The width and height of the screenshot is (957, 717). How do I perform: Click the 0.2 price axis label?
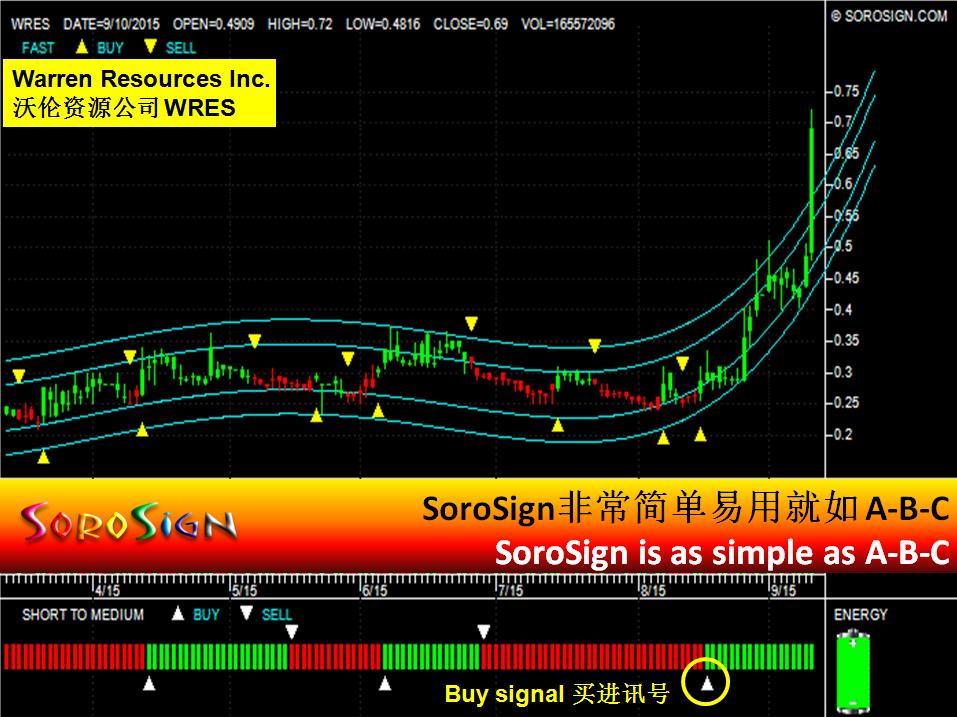[x=843, y=434]
